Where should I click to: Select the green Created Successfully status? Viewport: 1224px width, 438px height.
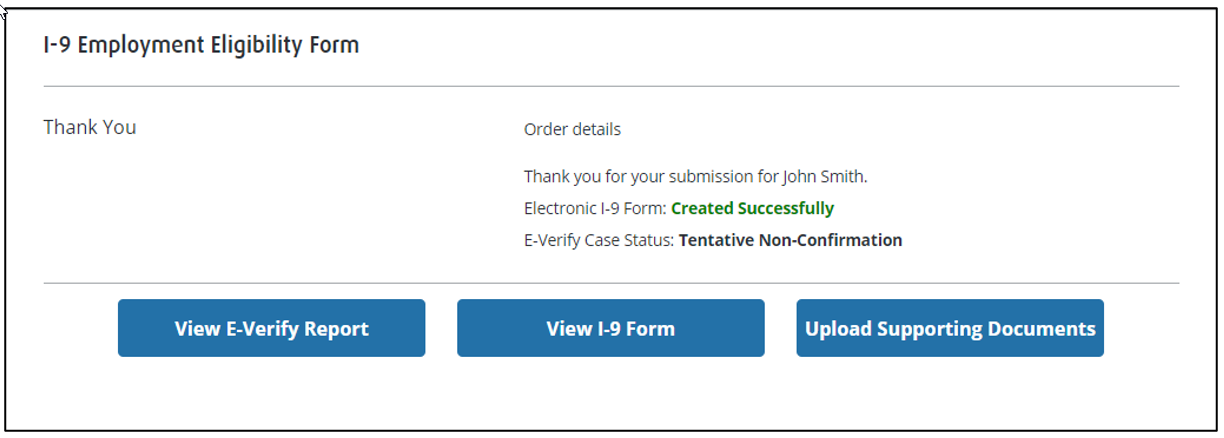tap(752, 209)
